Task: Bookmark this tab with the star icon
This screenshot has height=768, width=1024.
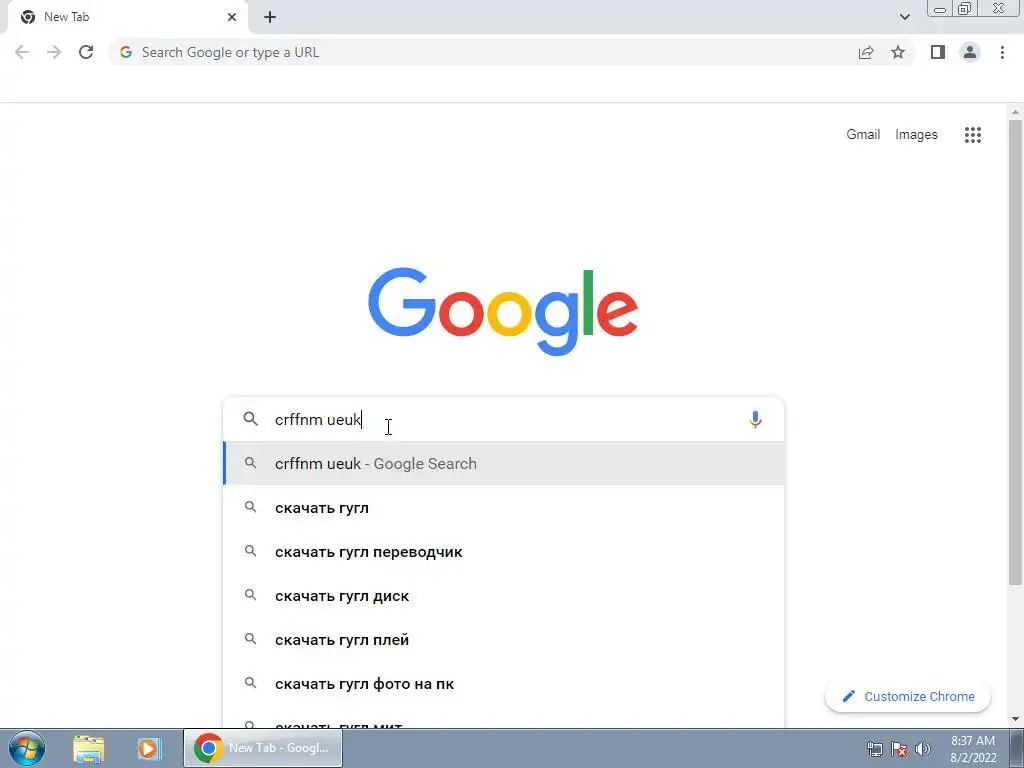Action: [x=898, y=52]
